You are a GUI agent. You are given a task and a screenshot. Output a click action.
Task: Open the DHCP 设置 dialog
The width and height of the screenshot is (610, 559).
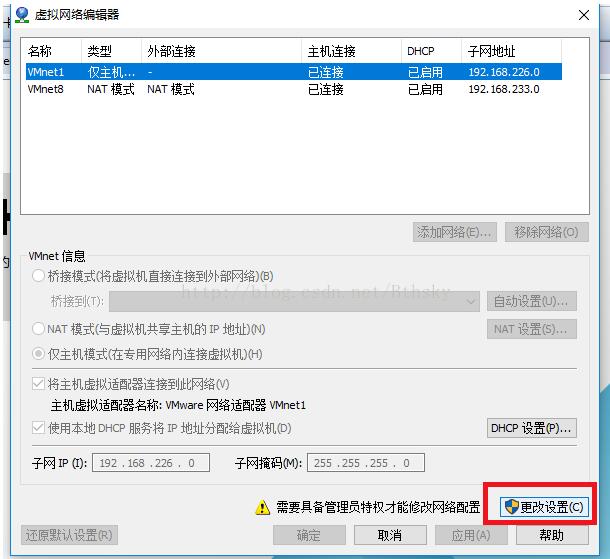pos(531,428)
